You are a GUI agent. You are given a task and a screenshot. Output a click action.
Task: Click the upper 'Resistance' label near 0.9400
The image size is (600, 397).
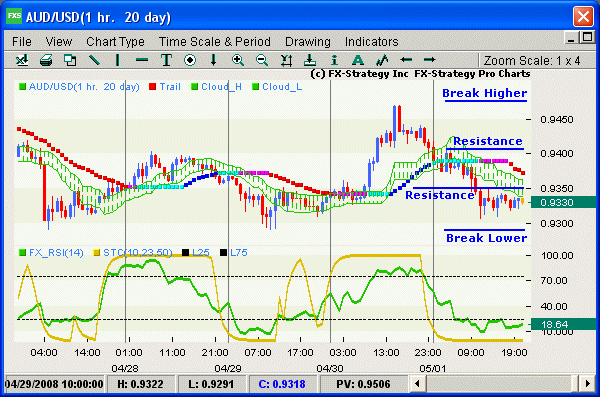(x=488, y=141)
